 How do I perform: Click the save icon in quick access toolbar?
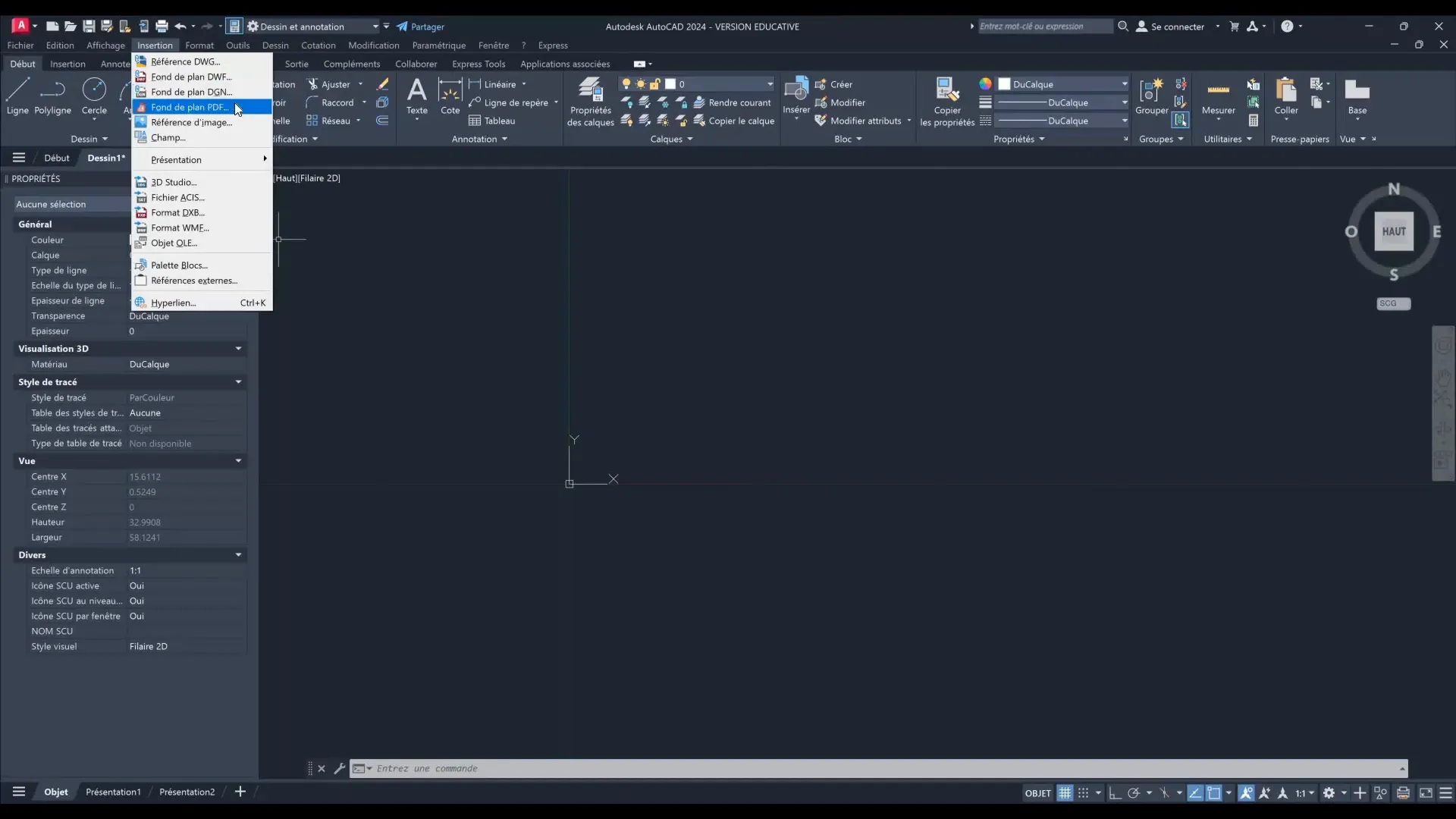(89, 26)
